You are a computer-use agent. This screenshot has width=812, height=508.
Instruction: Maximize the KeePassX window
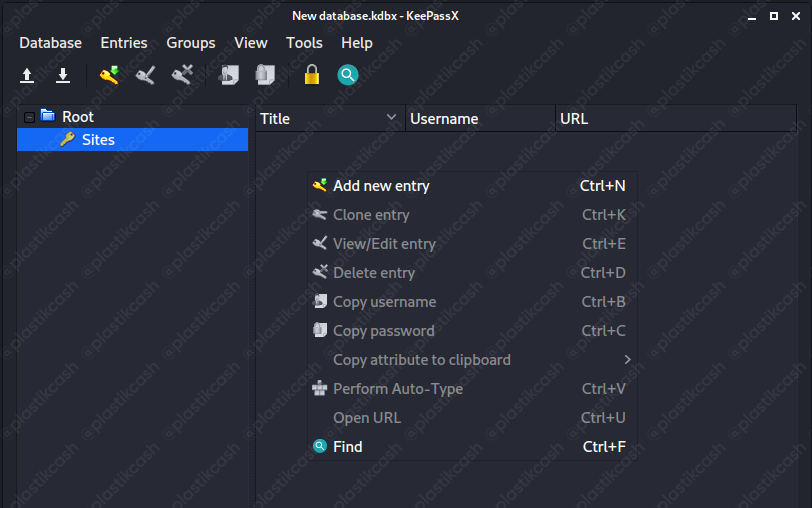(x=774, y=17)
